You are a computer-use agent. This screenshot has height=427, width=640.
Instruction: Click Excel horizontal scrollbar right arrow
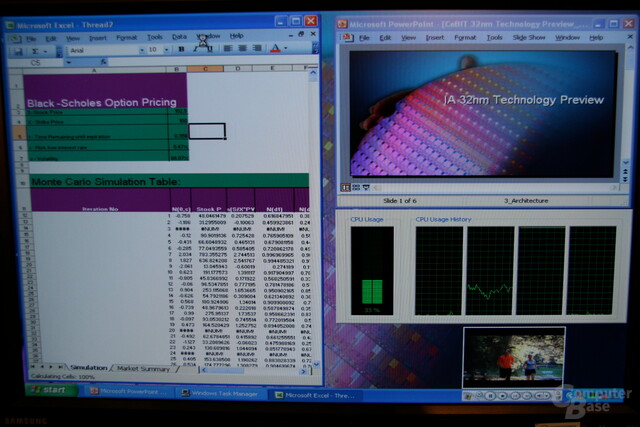tap(303, 371)
